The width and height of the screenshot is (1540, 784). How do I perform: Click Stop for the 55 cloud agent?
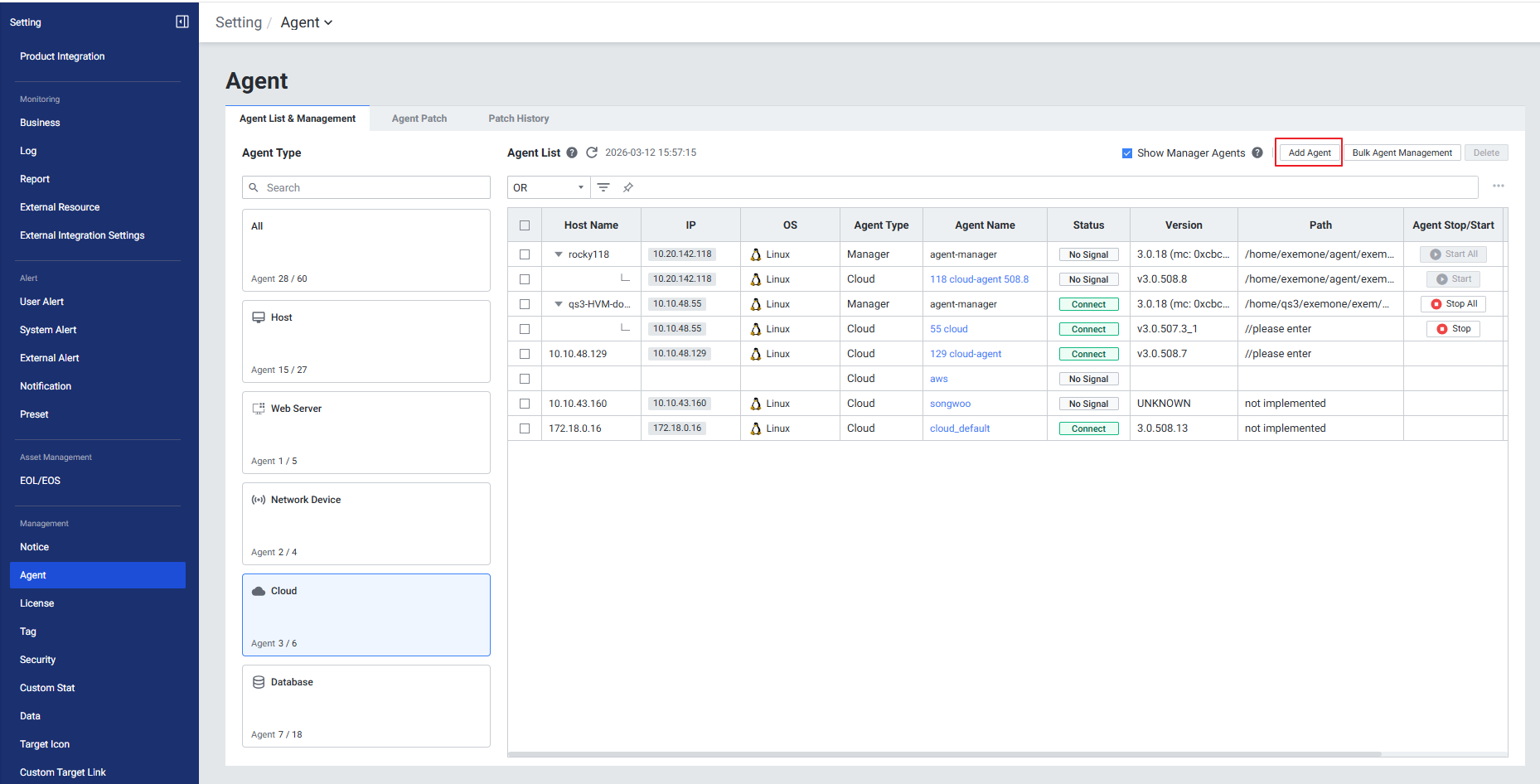click(1453, 329)
